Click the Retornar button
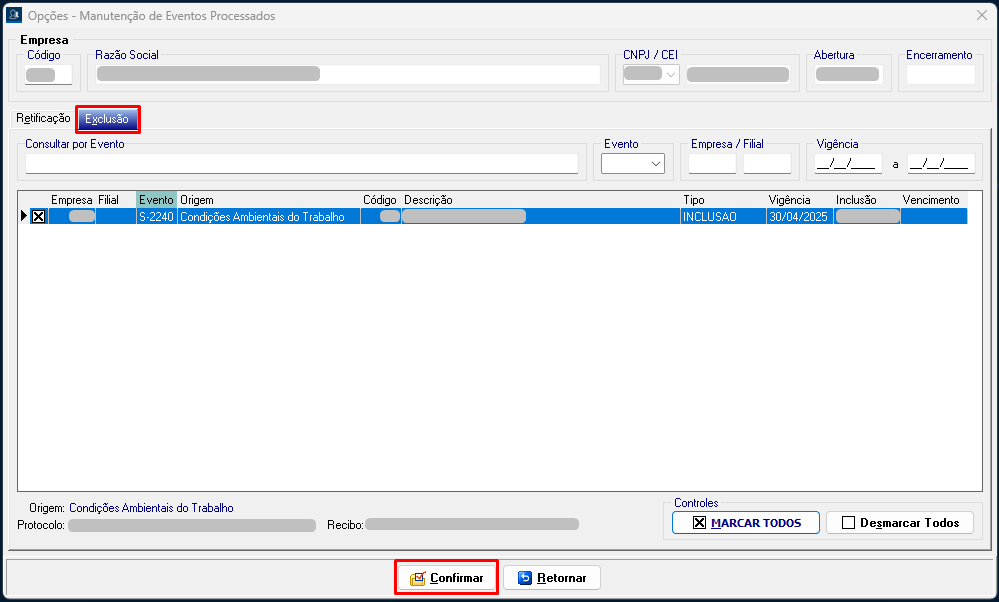Image resolution: width=999 pixels, height=602 pixels. pos(551,578)
